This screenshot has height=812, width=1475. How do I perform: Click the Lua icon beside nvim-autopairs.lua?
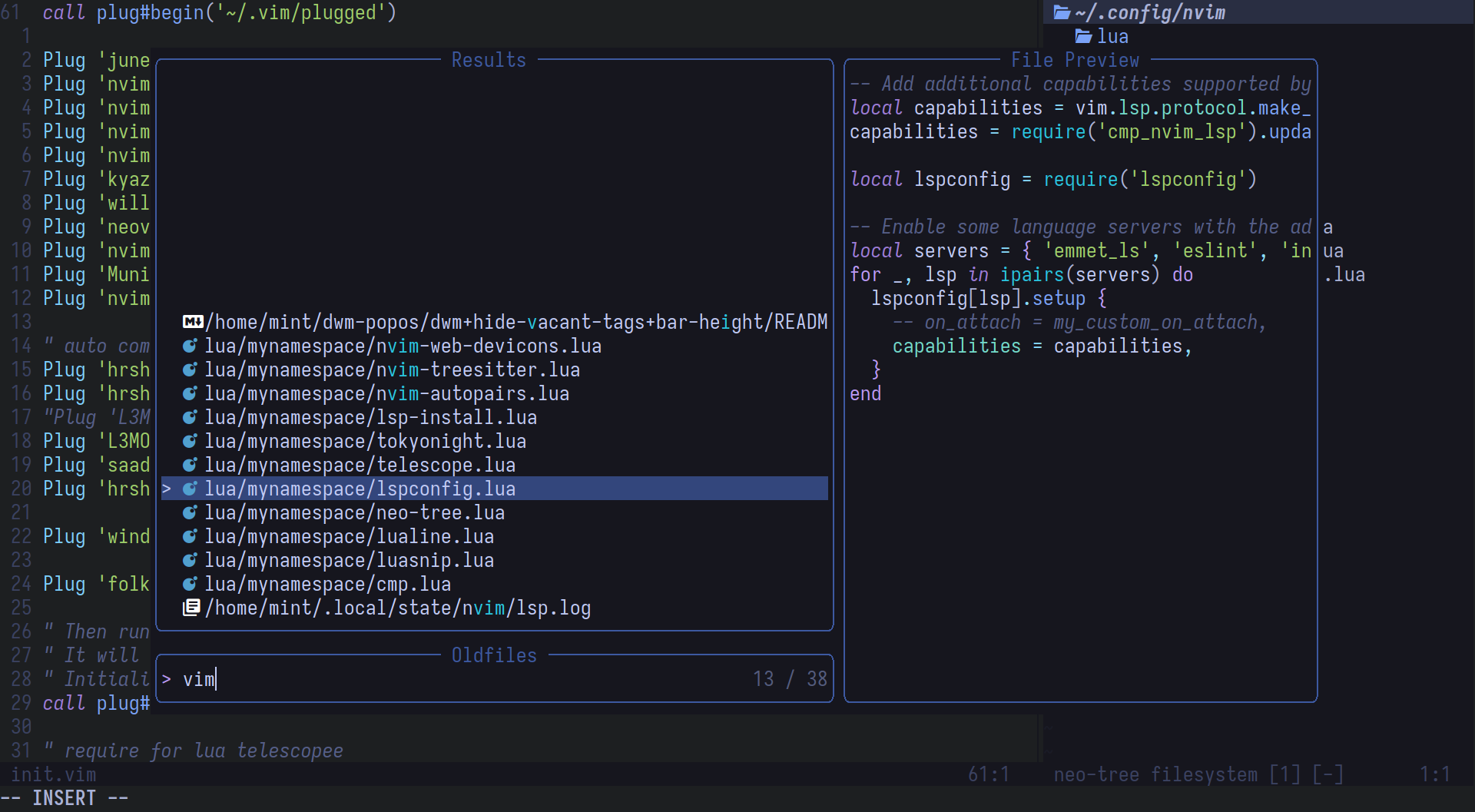coord(190,393)
